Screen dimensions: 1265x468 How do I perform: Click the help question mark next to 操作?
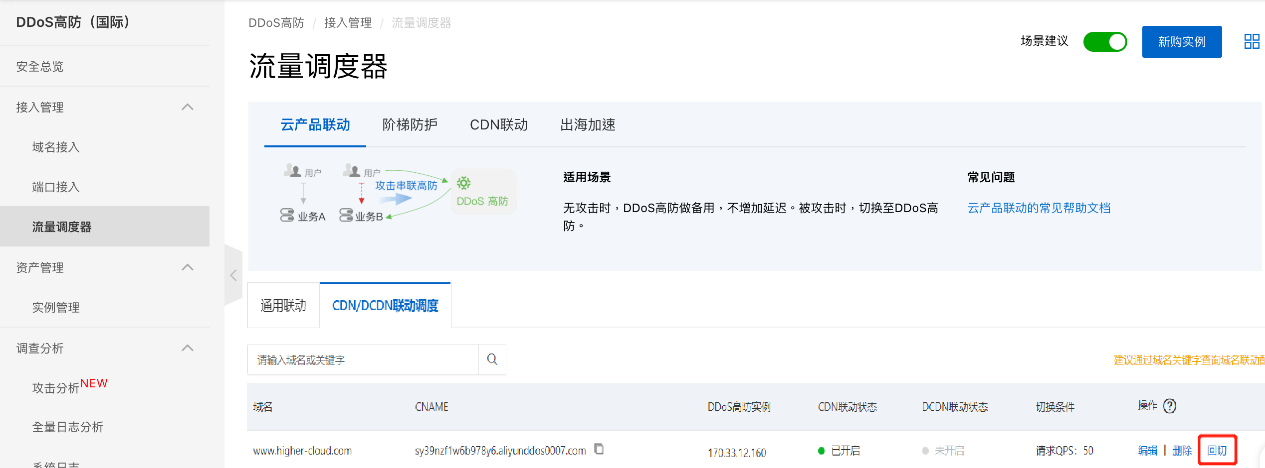click(1169, 406)
